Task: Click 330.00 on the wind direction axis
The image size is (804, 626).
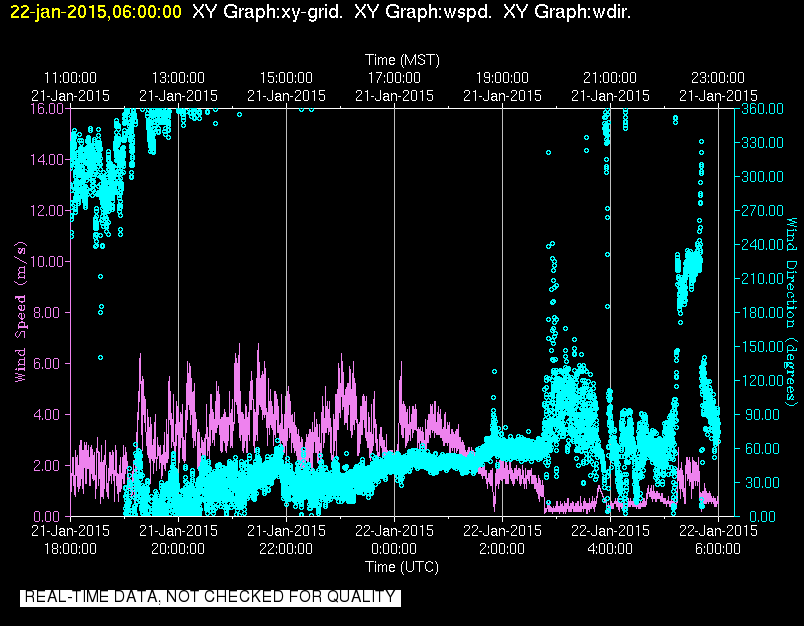Action: point(762,143)
